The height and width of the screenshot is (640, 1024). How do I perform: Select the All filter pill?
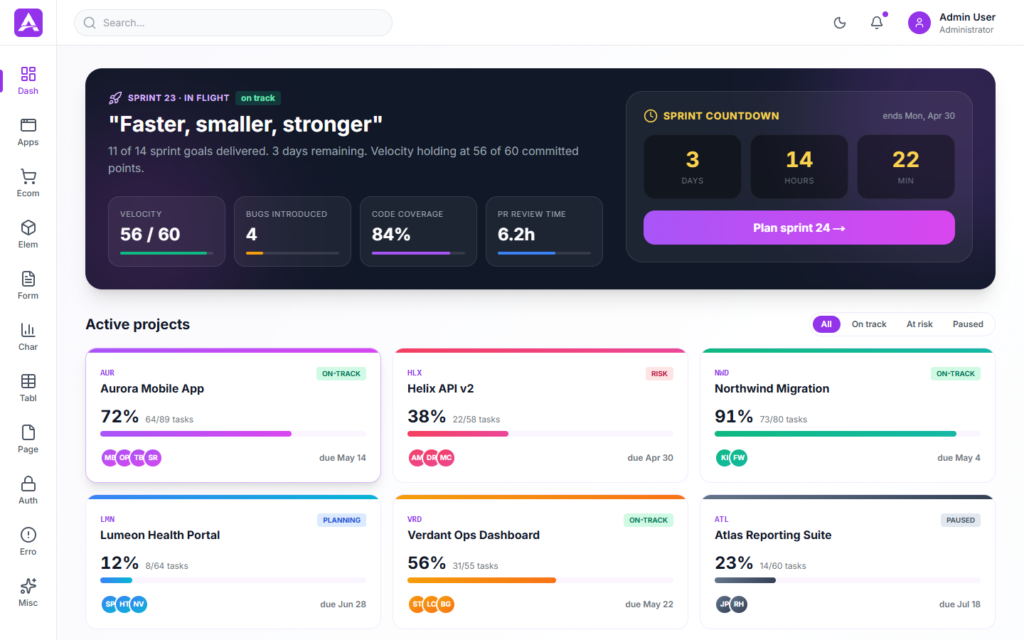coord(826,324)
